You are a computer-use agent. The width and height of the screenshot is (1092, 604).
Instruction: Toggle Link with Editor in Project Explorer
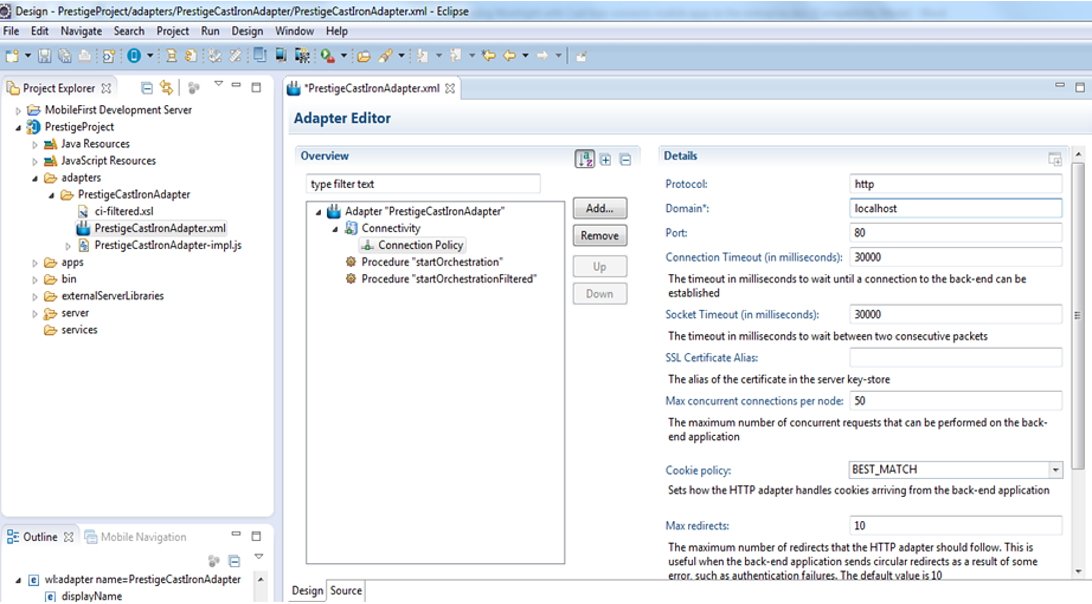pos(166,88)
